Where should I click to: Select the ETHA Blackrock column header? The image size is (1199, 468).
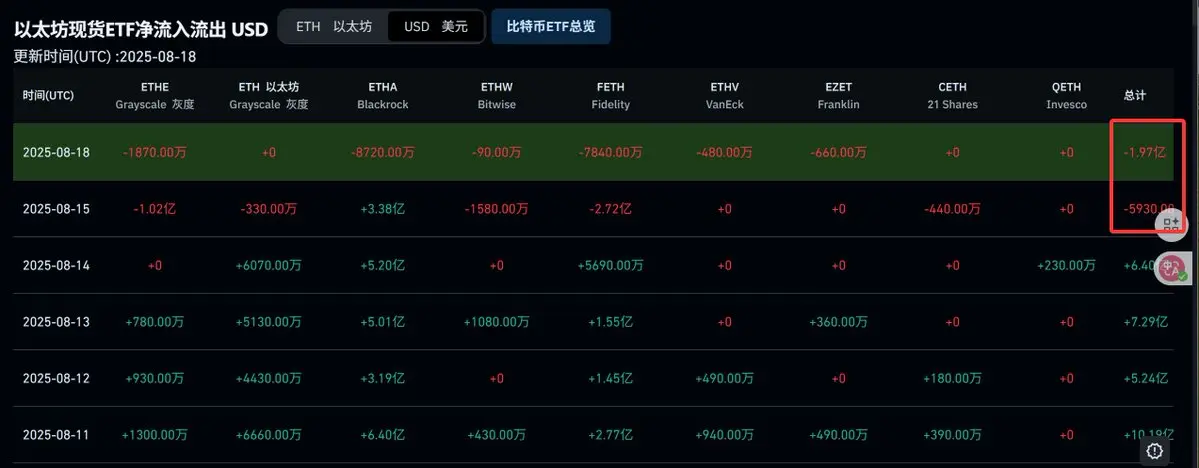[x=383, y=96]
